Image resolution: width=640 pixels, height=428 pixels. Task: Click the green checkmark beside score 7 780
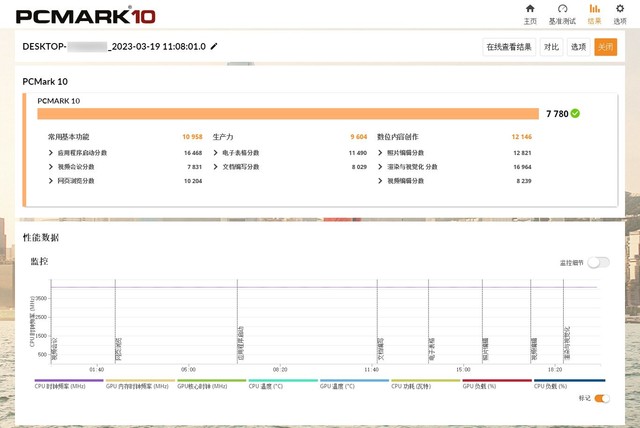[x=575, y=113]
